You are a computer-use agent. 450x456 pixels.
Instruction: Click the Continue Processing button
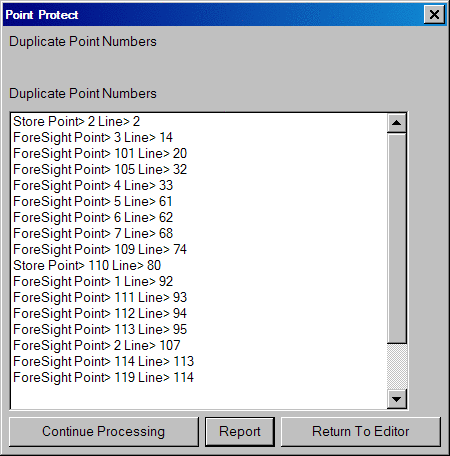pyautogui.click(x=104, y=432)
